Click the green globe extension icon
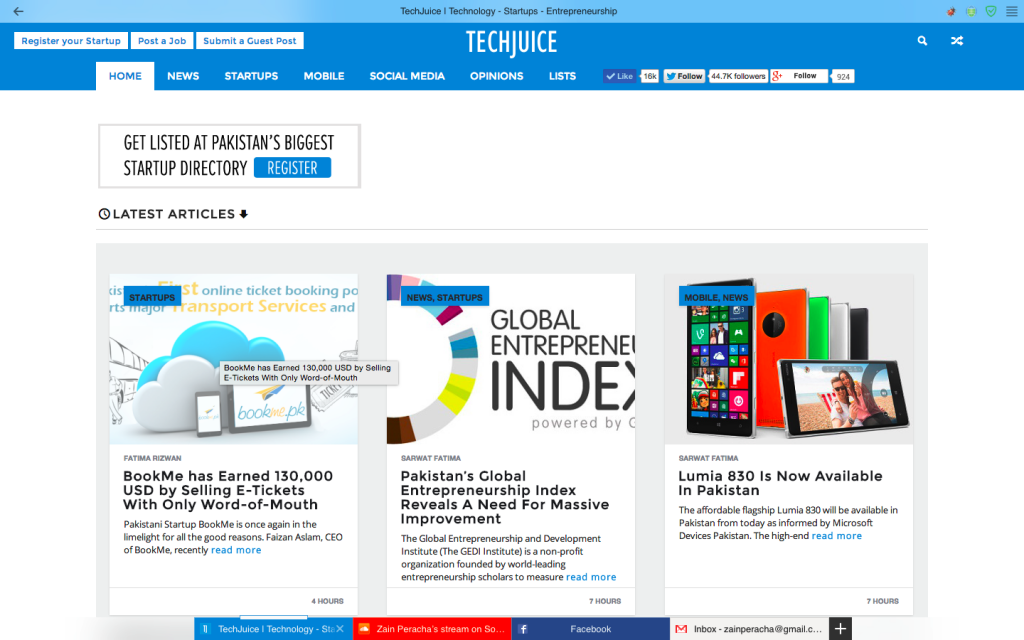The height and width of the screenshot is (640, 1024). 969,10
